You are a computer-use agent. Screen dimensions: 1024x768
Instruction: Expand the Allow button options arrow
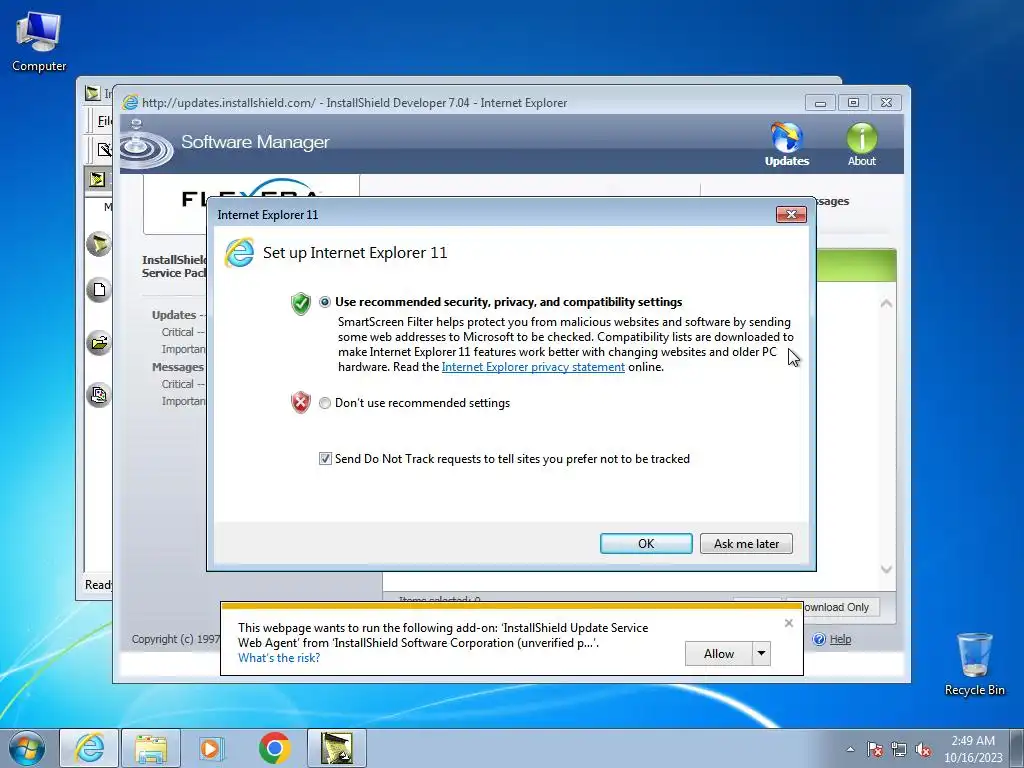click(x=761, y=653)
